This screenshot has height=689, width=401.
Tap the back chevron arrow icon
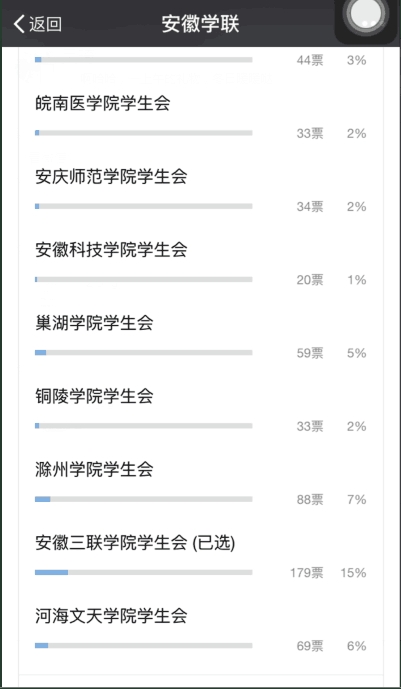pyautogui.click(x=19, y=24)
